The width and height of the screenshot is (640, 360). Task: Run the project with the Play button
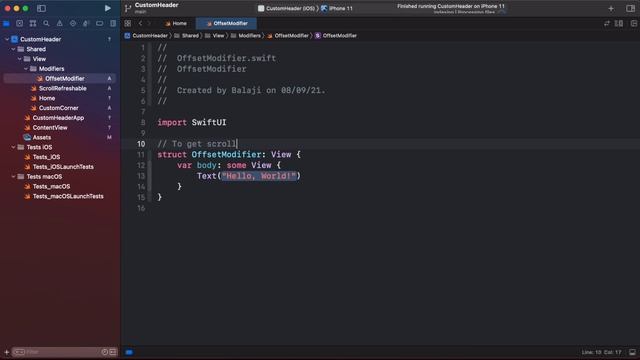[107, 8]
